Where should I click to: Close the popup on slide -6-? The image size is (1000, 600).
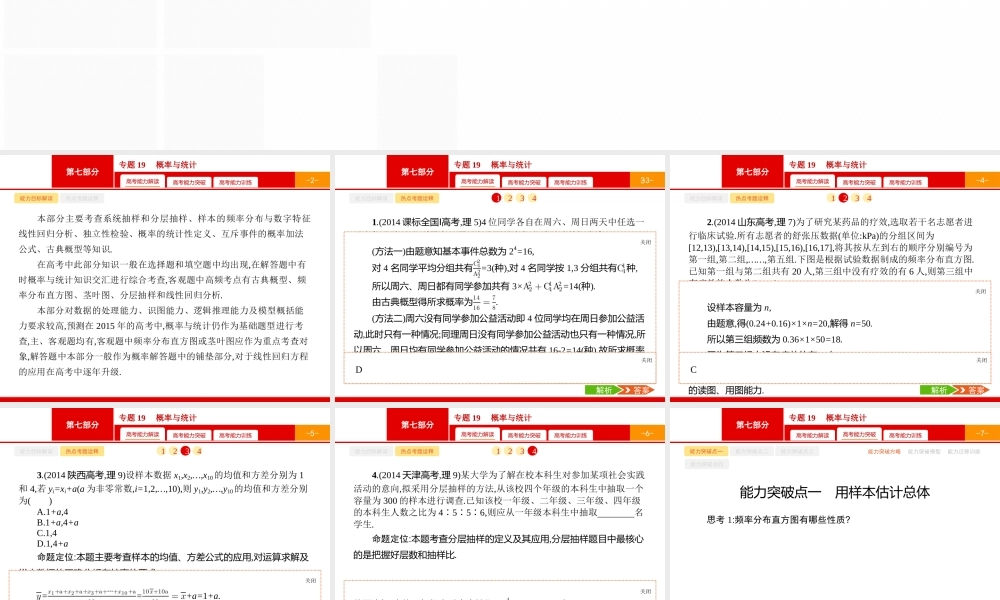click(646, 591)
